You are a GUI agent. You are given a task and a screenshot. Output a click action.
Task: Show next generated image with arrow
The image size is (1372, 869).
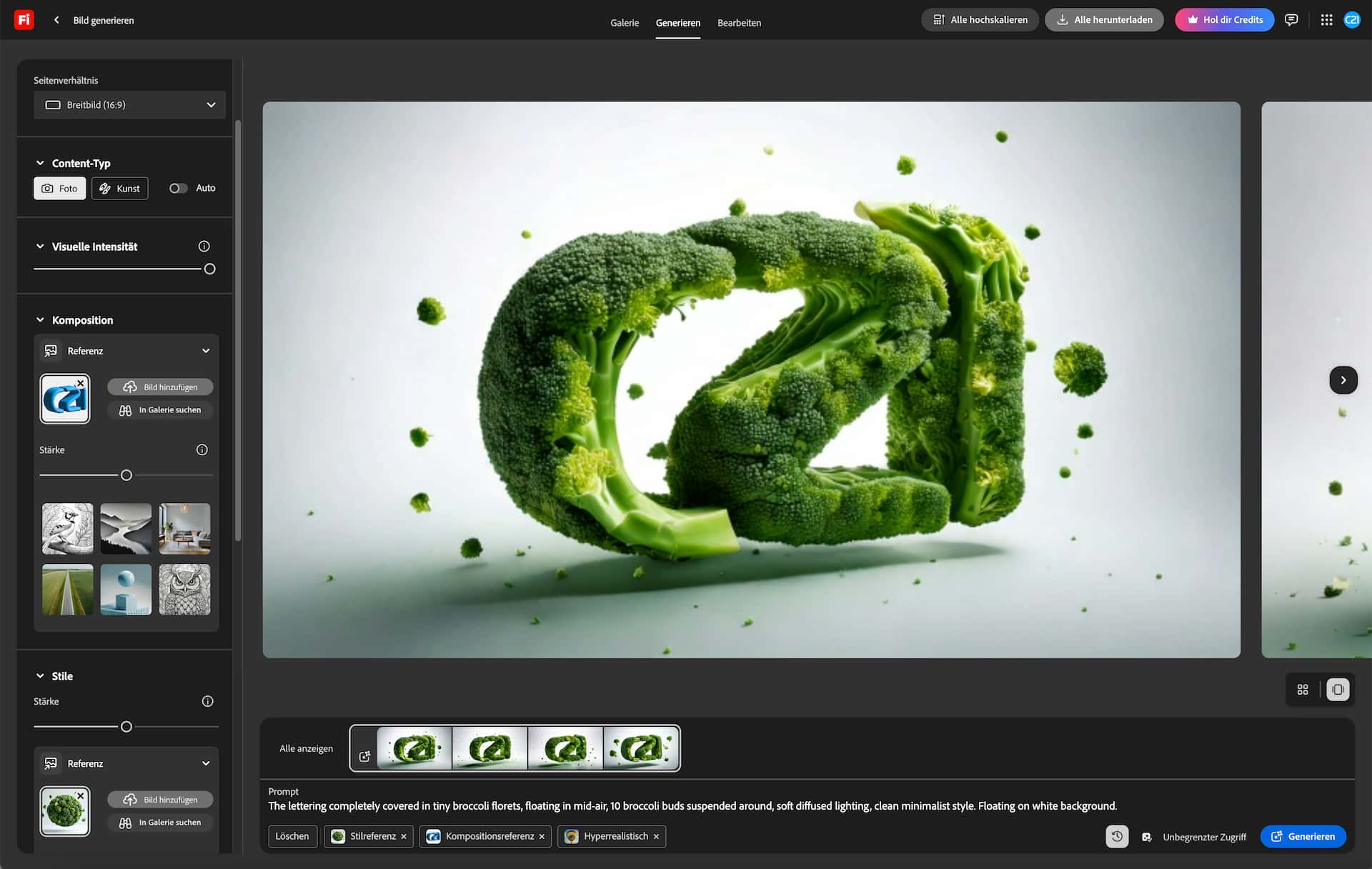click(x=1343, y=380)
